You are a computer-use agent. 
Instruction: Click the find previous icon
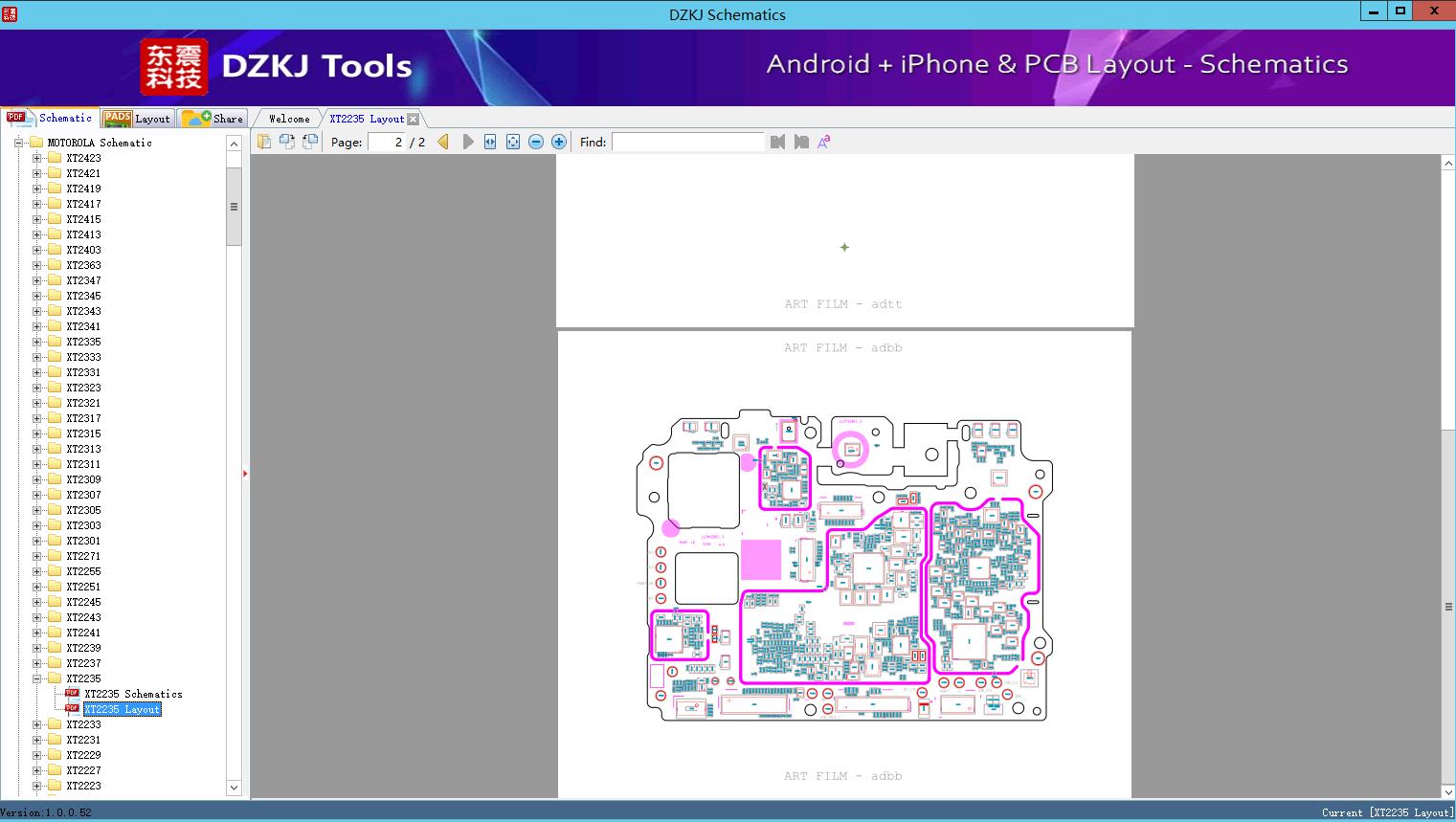[x=777, y=142]
